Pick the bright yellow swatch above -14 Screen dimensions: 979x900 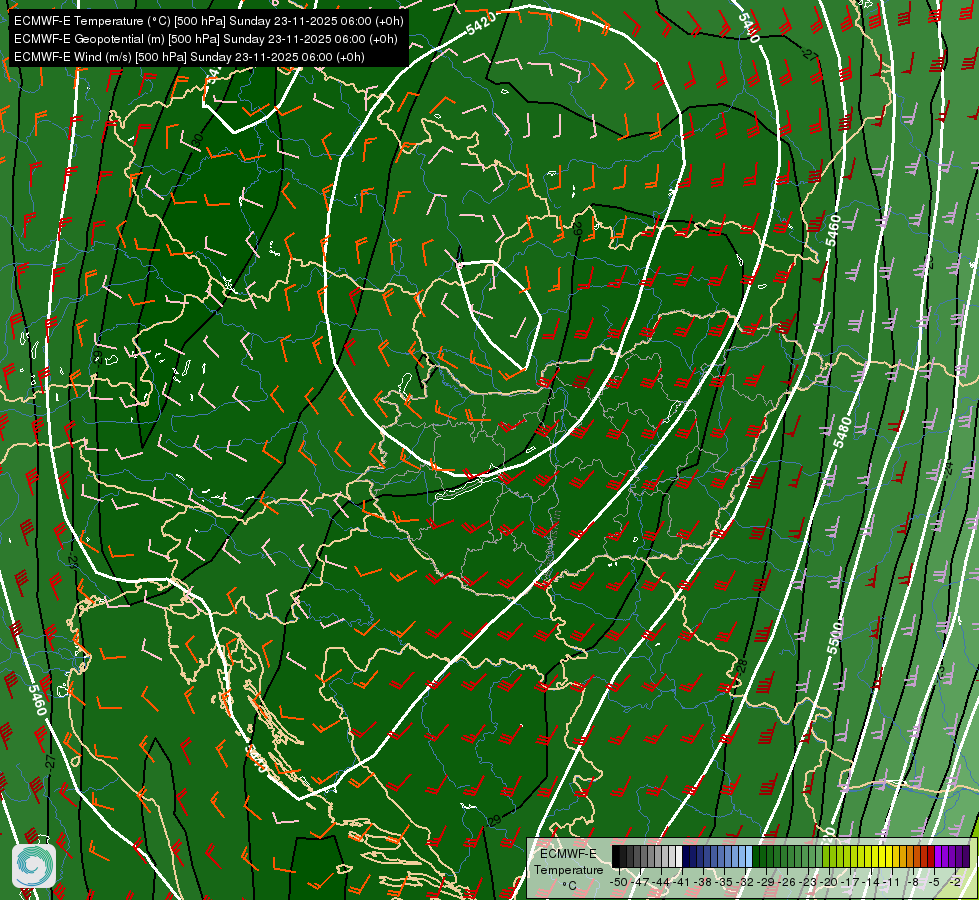pos(875,856)
